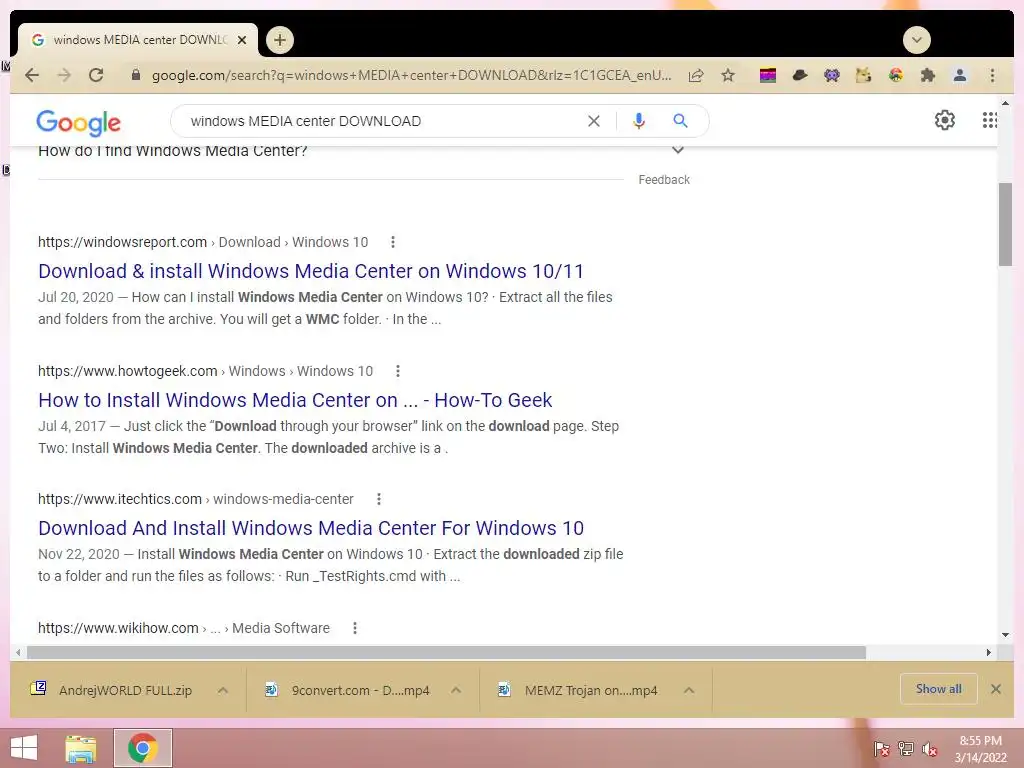Open the How-To Geek install result
The height and width of the screenshot is (768, 1024).
295,400
